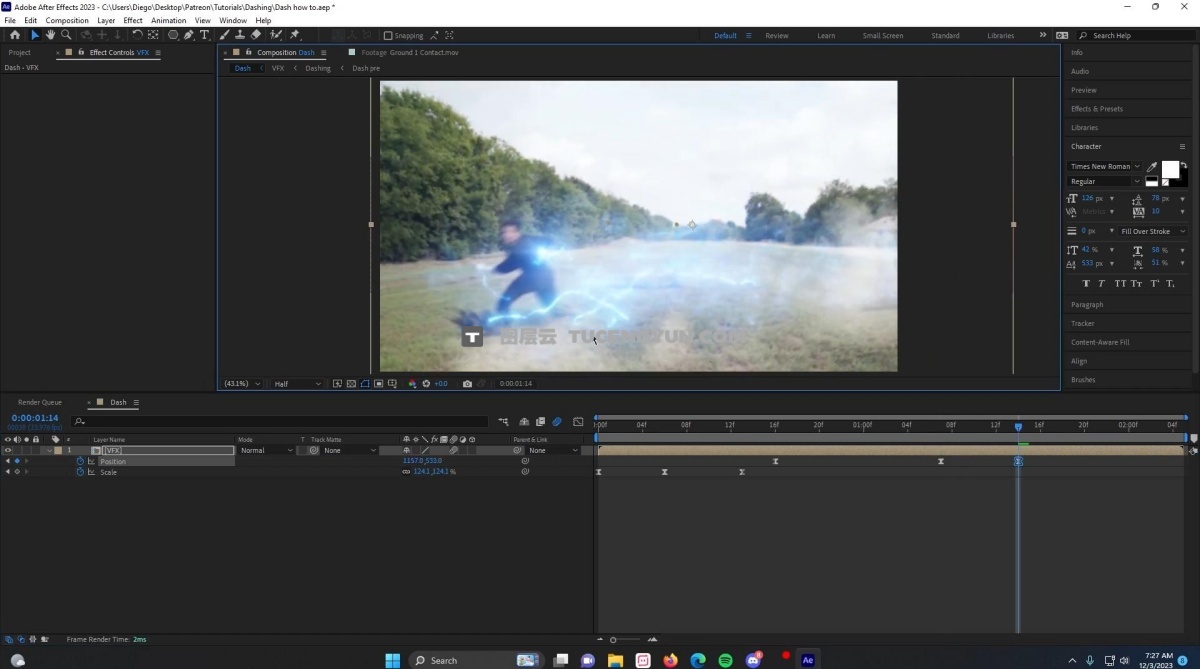Screen dimensions: 1200x669
Task: Select the Eraser tool
Action: tap(255, 35)
